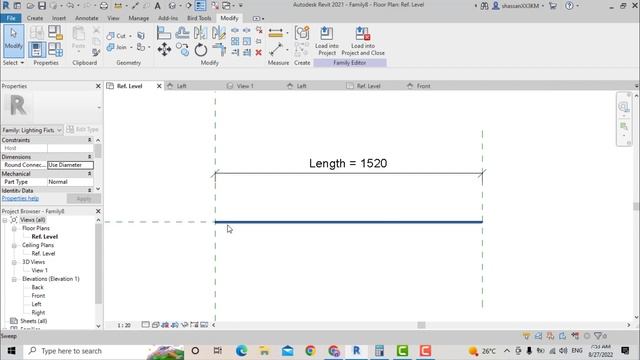Screen dimensions: 640x360
Task: Click the red Delete X icon
Action: [x=258, y=52]
